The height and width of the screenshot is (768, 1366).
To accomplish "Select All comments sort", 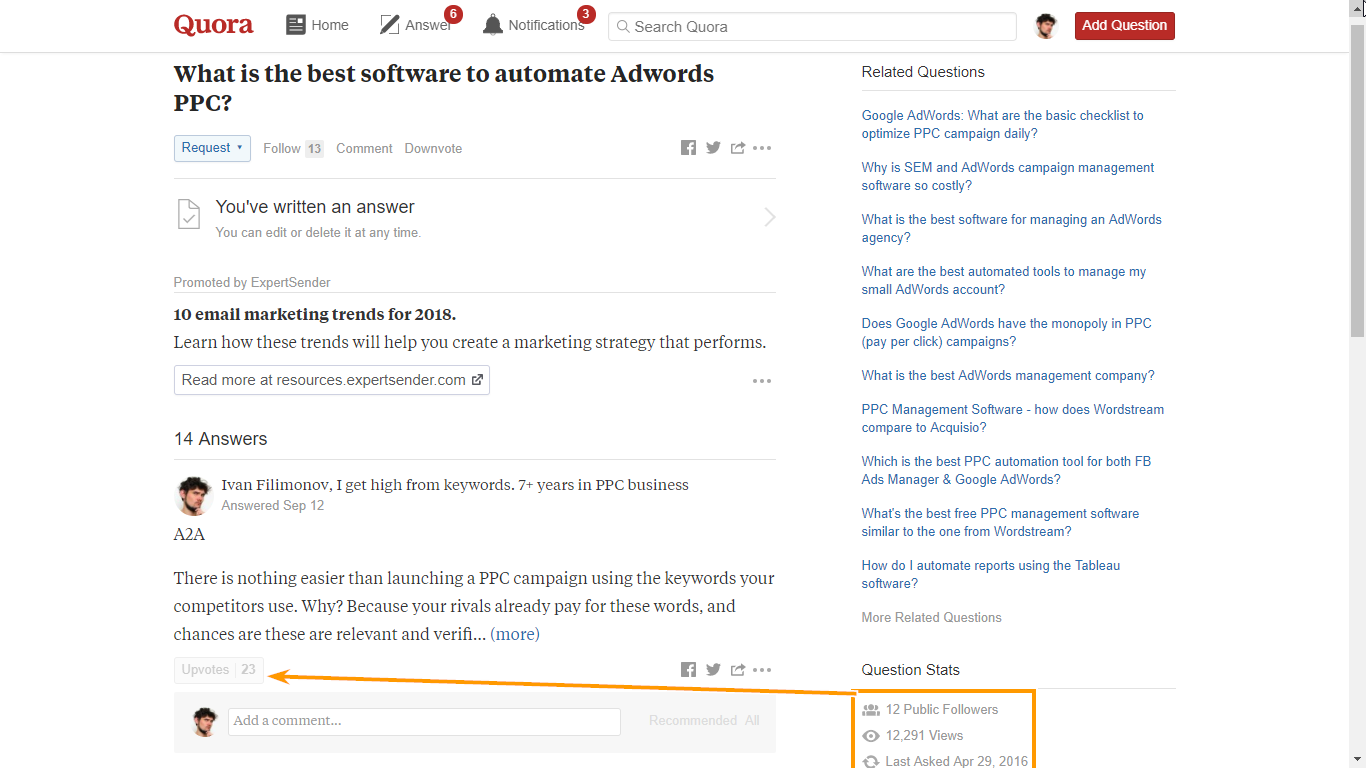I will click(x=752, y=720).
